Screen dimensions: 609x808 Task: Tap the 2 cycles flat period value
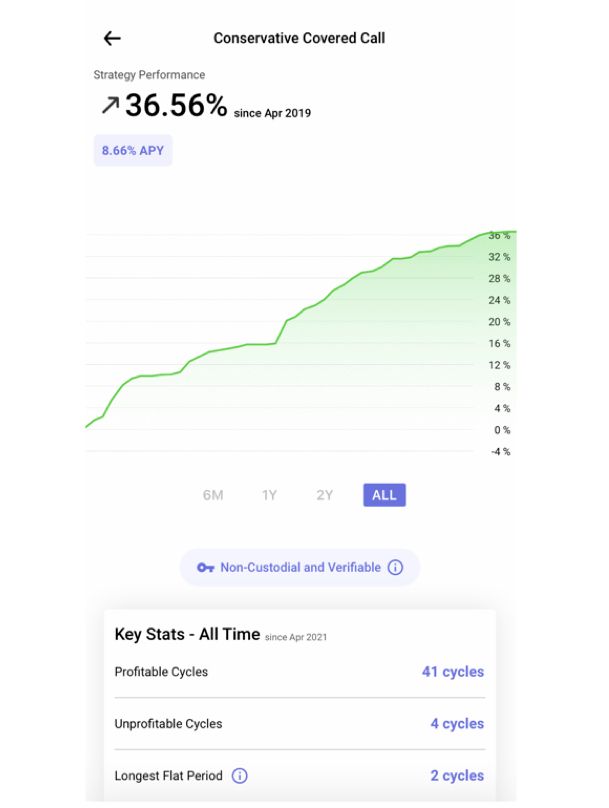457,776
